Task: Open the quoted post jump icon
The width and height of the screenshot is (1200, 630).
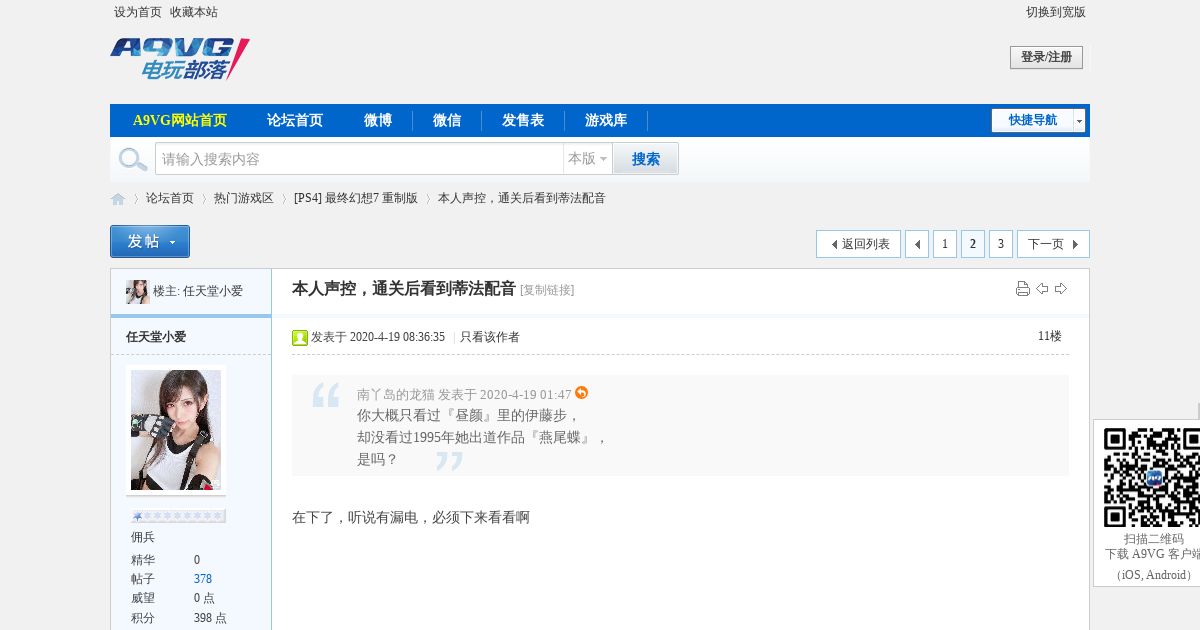Action: 582,393
